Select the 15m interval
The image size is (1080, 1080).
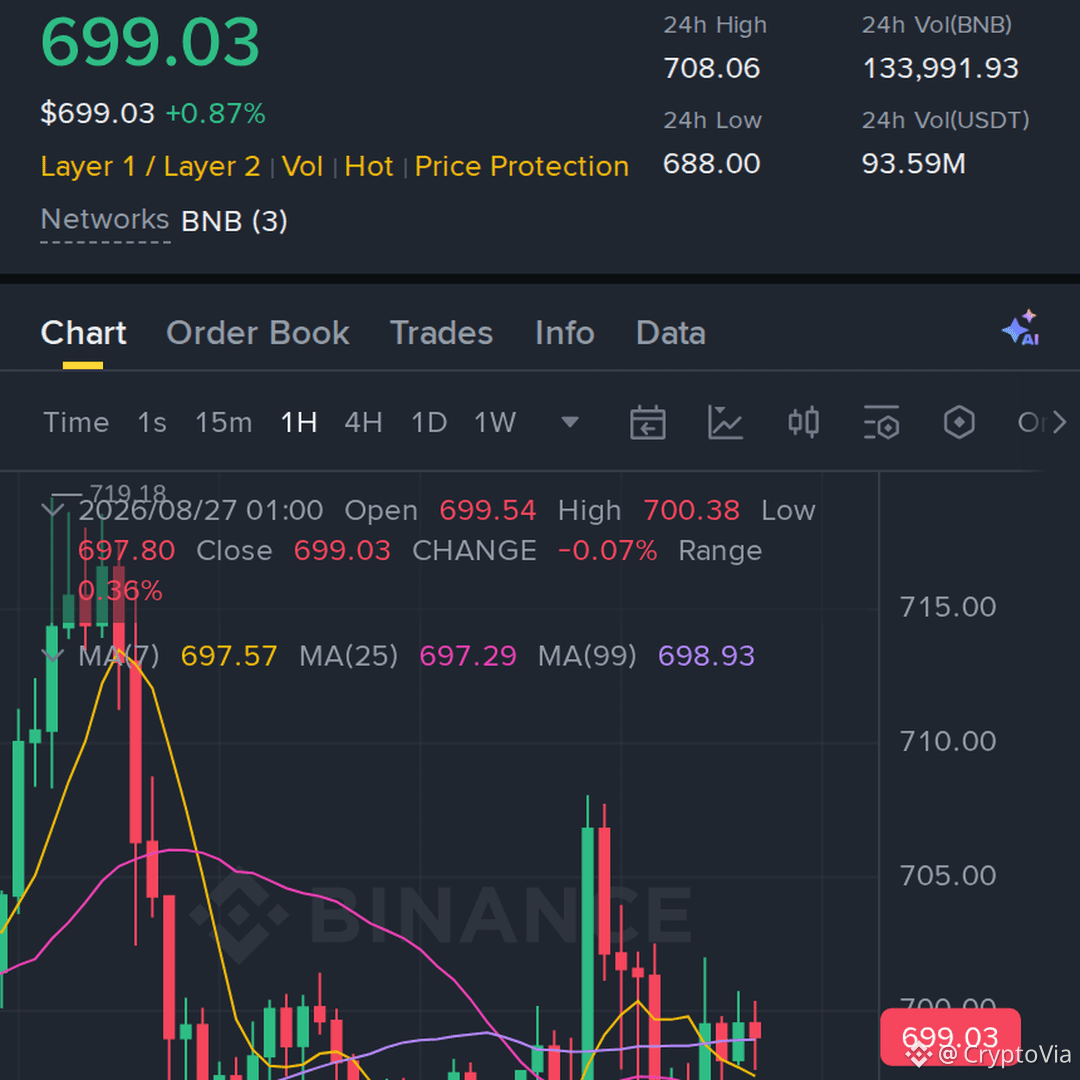click(224, 422)
